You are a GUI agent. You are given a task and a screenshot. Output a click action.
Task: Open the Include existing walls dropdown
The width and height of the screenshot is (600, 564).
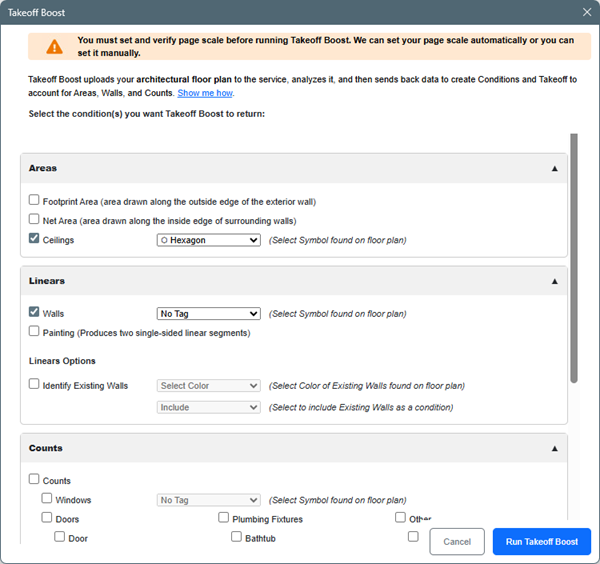click(x=209, y=407)
